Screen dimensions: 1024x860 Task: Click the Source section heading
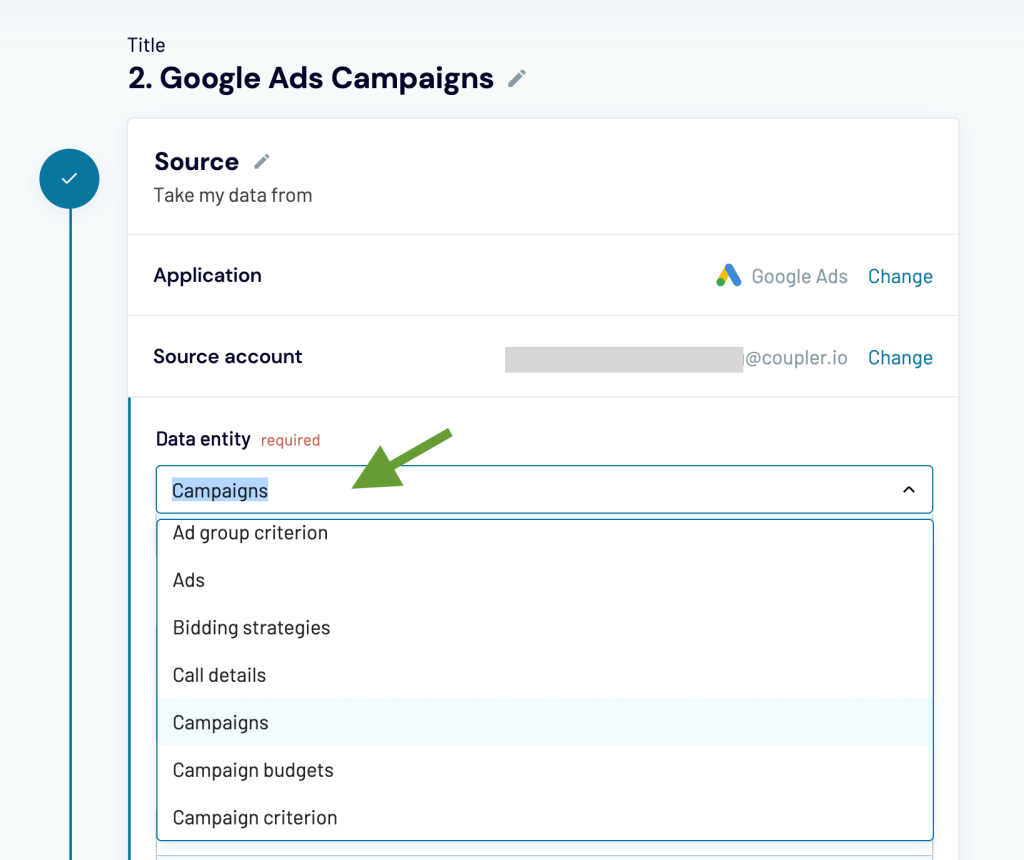point(196,162)
